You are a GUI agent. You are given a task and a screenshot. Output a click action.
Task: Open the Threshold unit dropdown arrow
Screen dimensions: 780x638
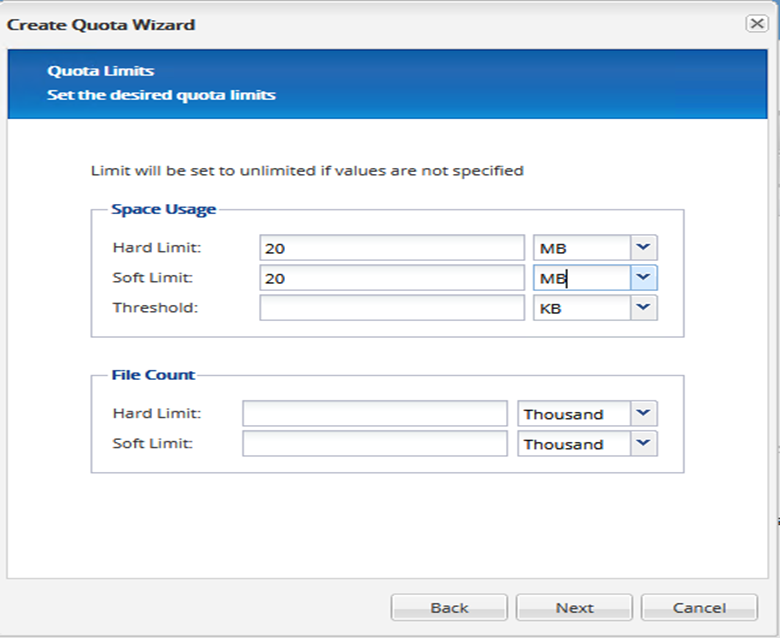(x=643, y=308)
